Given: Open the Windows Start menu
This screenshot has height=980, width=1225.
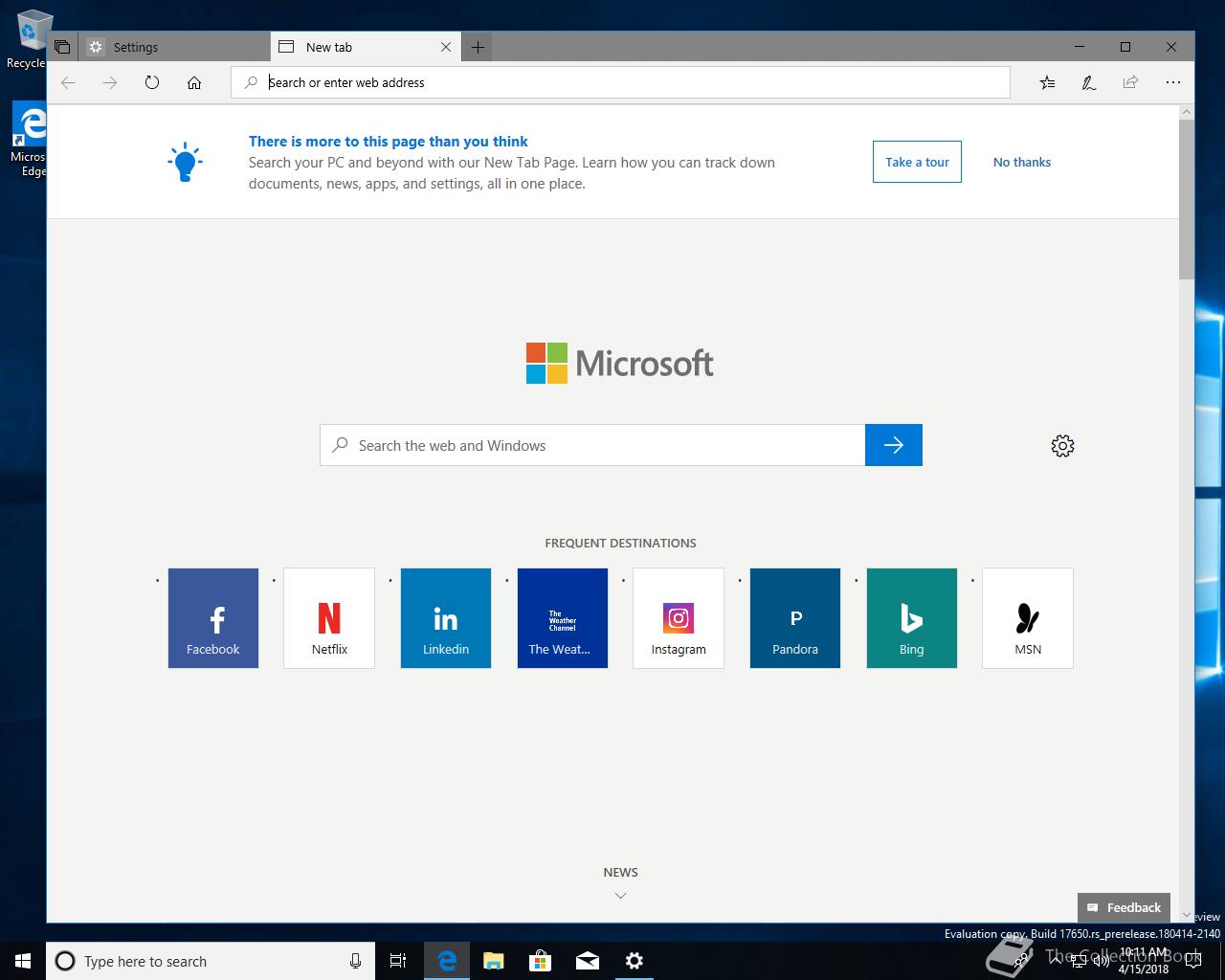Looking at the screenshot, I should tap(23, 961).
